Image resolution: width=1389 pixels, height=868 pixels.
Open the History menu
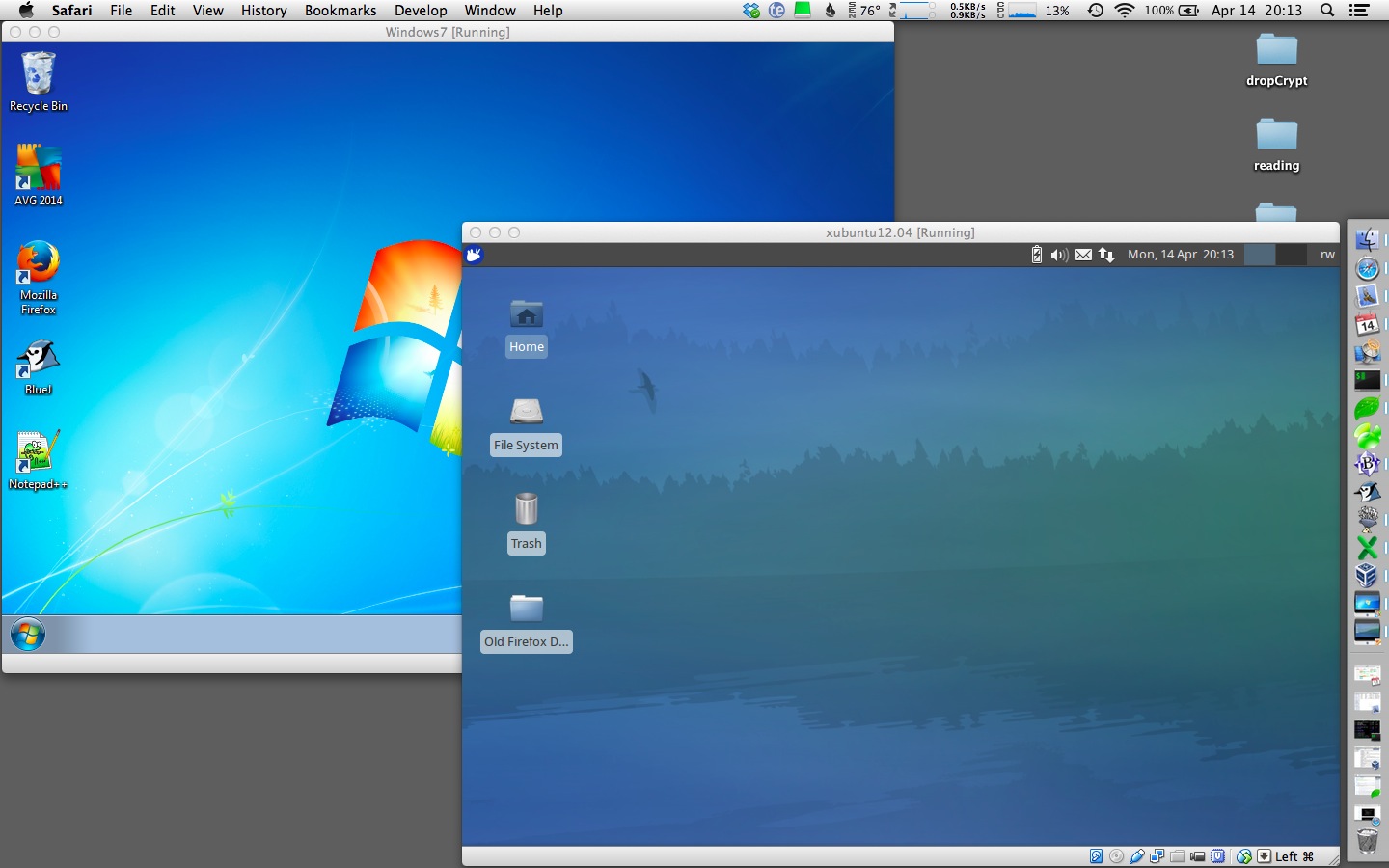pos(264,11)
